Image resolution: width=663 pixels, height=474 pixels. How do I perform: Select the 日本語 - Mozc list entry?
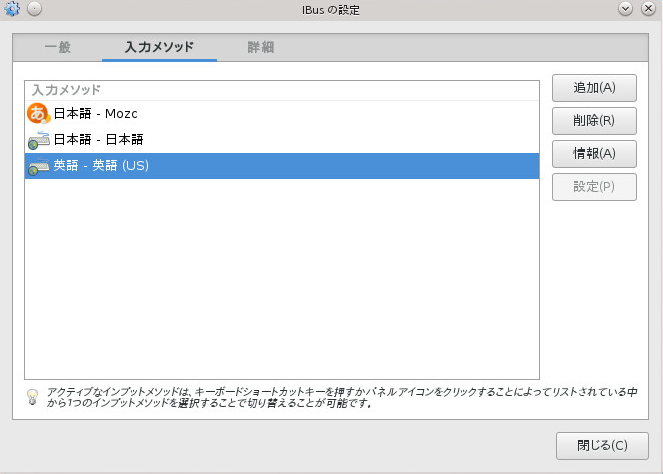pyautogui.click(x=99, y=114)
